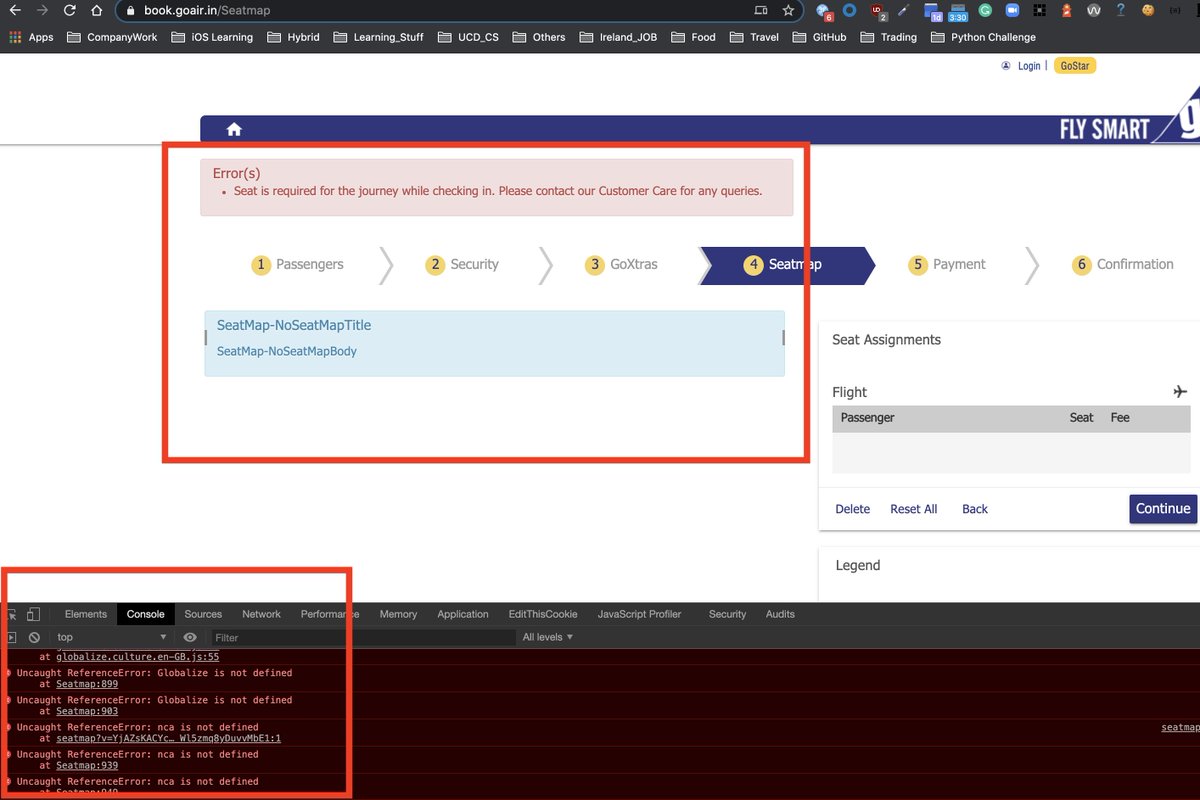Open Live Expressions with the eye icon

point(190,637)
